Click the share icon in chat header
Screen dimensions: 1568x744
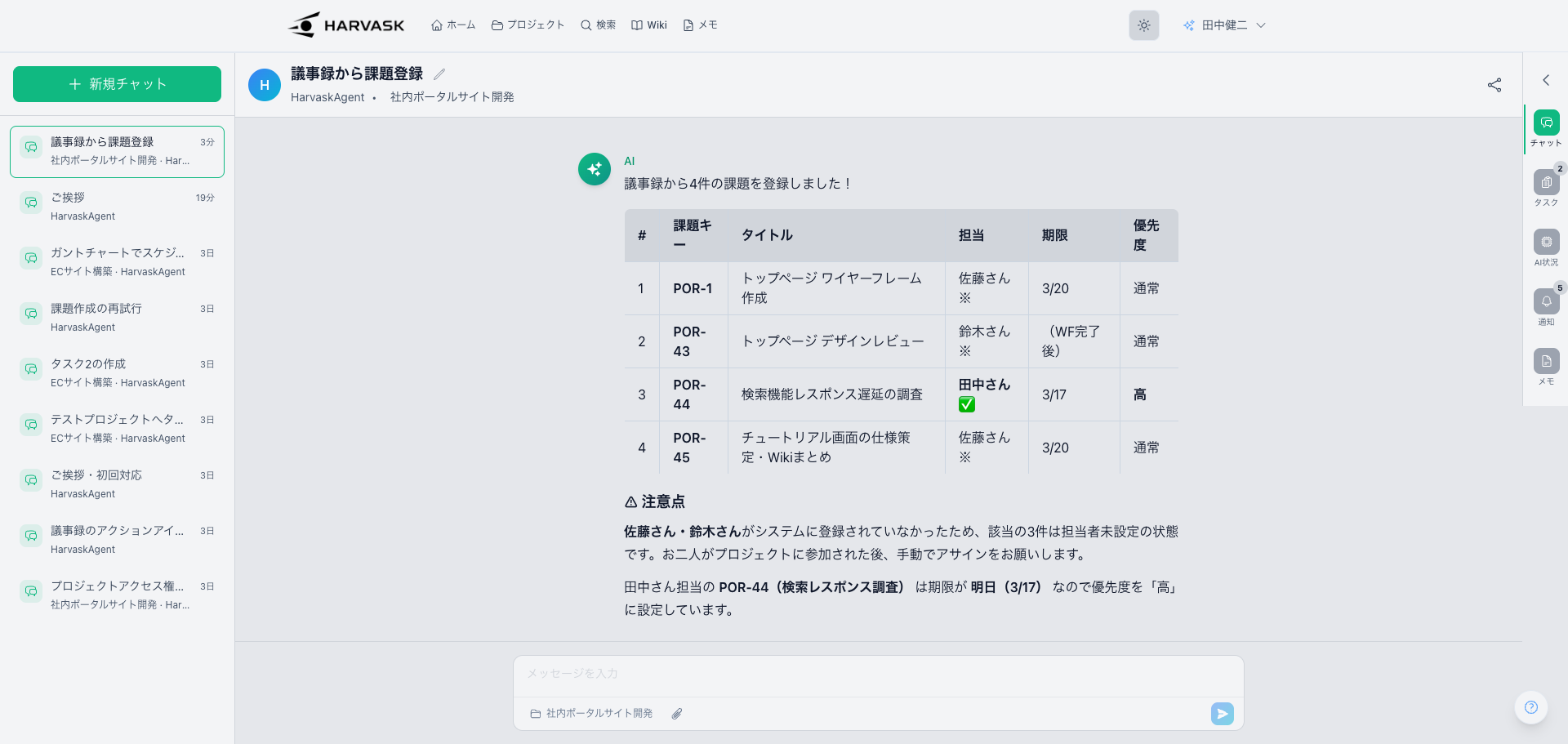(1494, 85)
